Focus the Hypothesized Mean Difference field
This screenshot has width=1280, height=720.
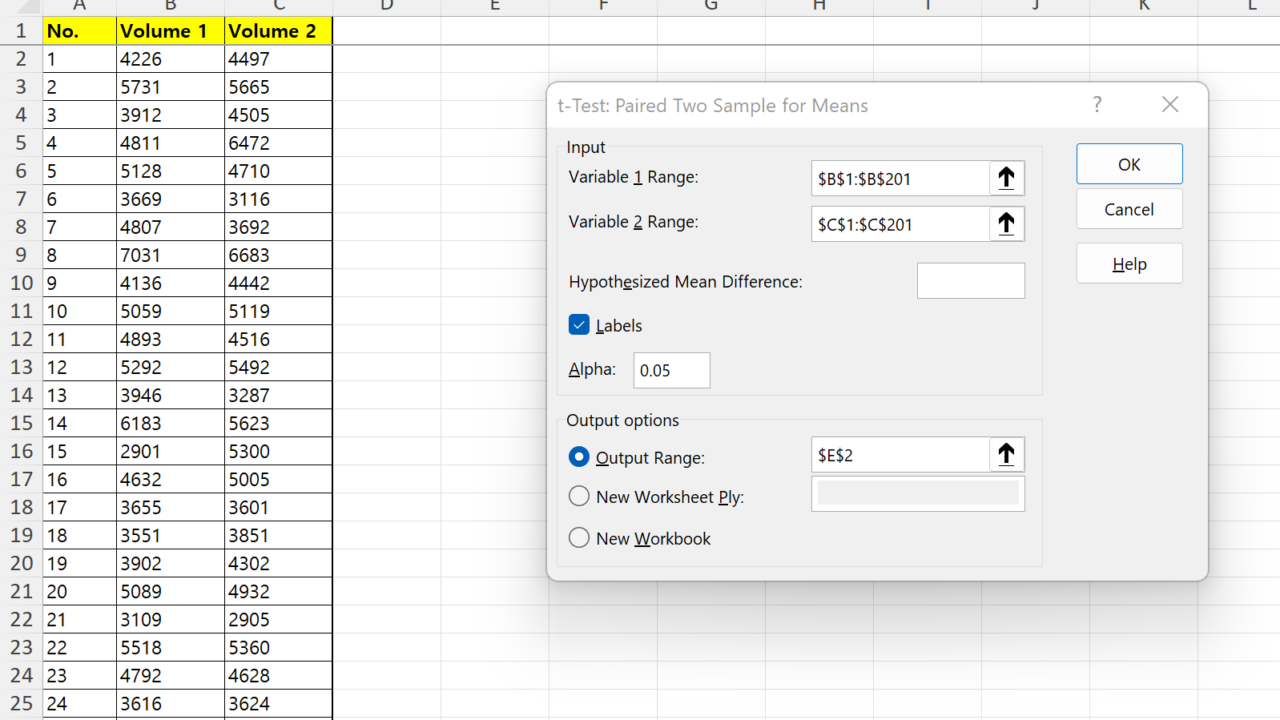[x=970, y=281]
